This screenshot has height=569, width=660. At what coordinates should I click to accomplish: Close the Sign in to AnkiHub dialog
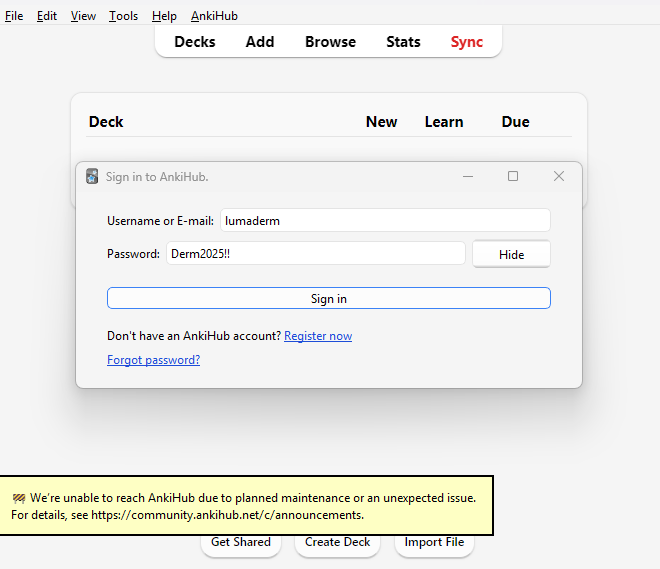point(559,176)
